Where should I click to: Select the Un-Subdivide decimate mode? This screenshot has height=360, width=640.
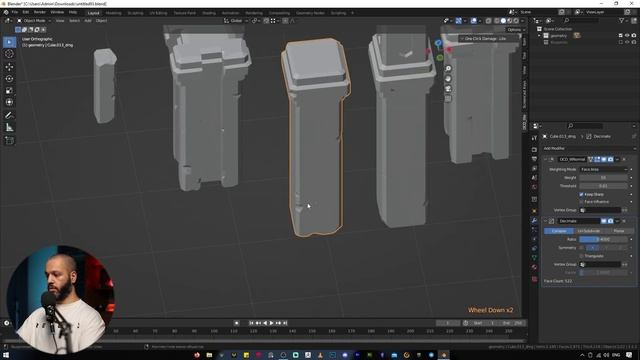[x=589, y=231]
